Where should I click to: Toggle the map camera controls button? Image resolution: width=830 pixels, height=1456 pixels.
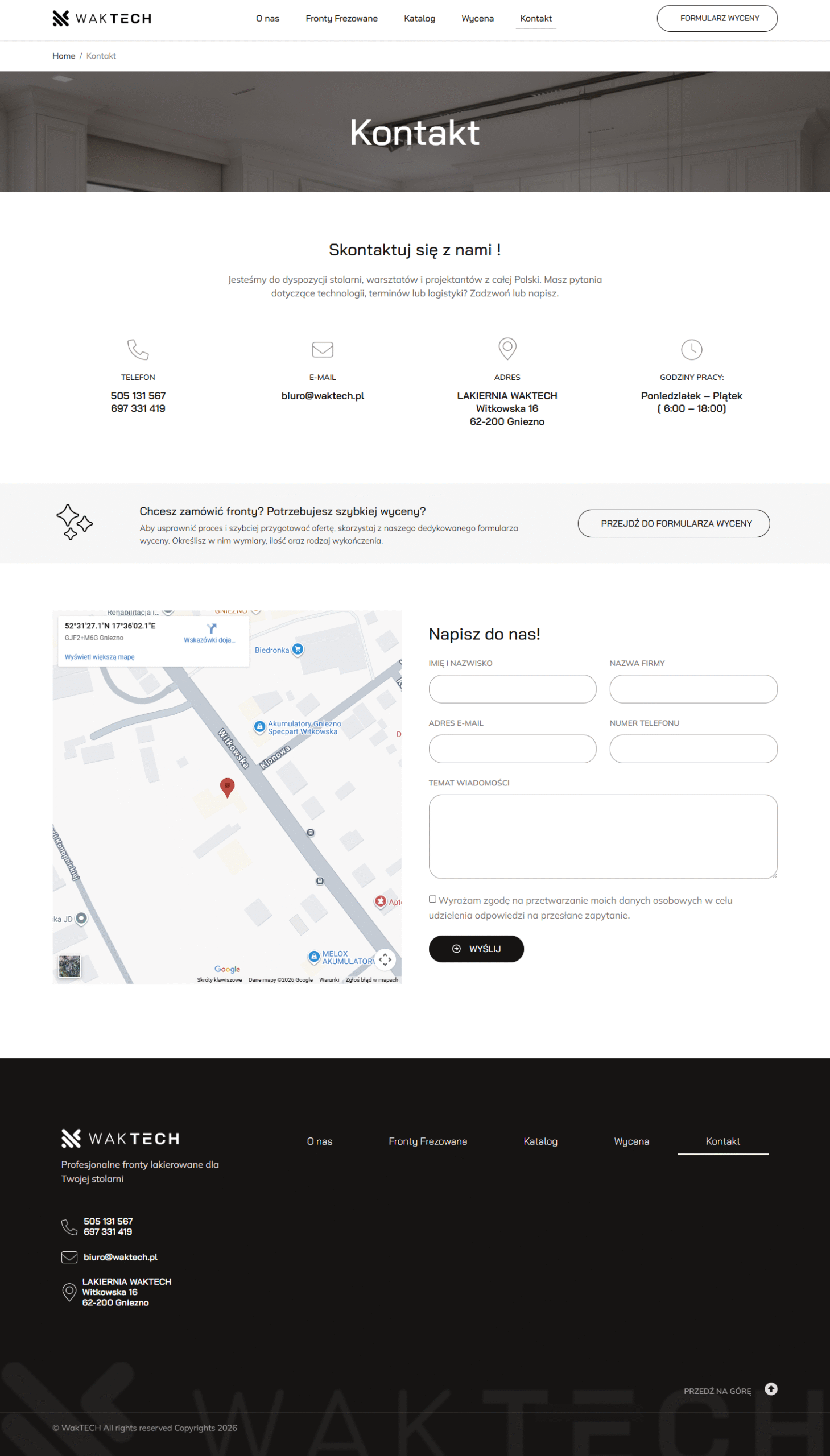[385, 959]
